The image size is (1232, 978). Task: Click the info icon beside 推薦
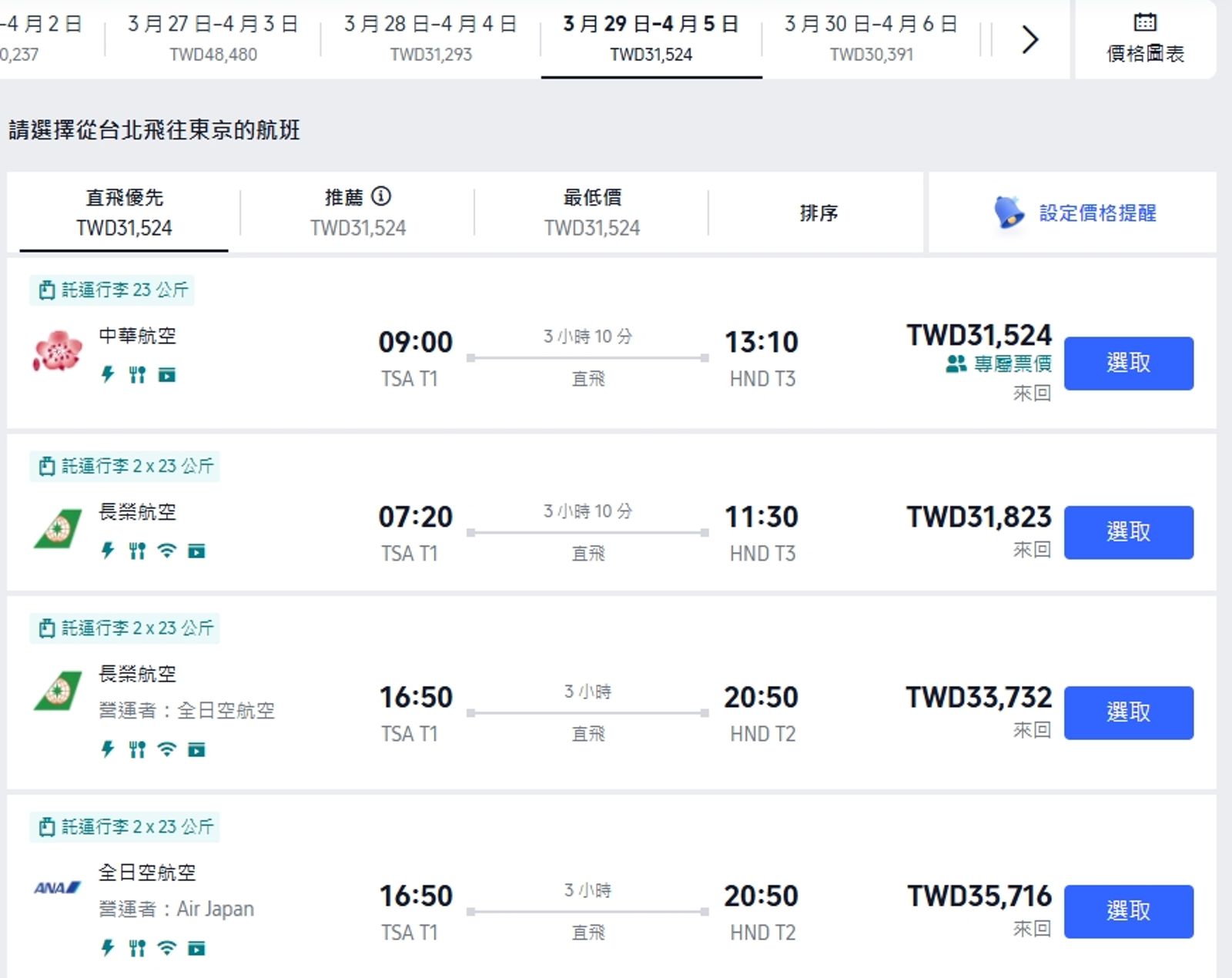coord(381,196)
